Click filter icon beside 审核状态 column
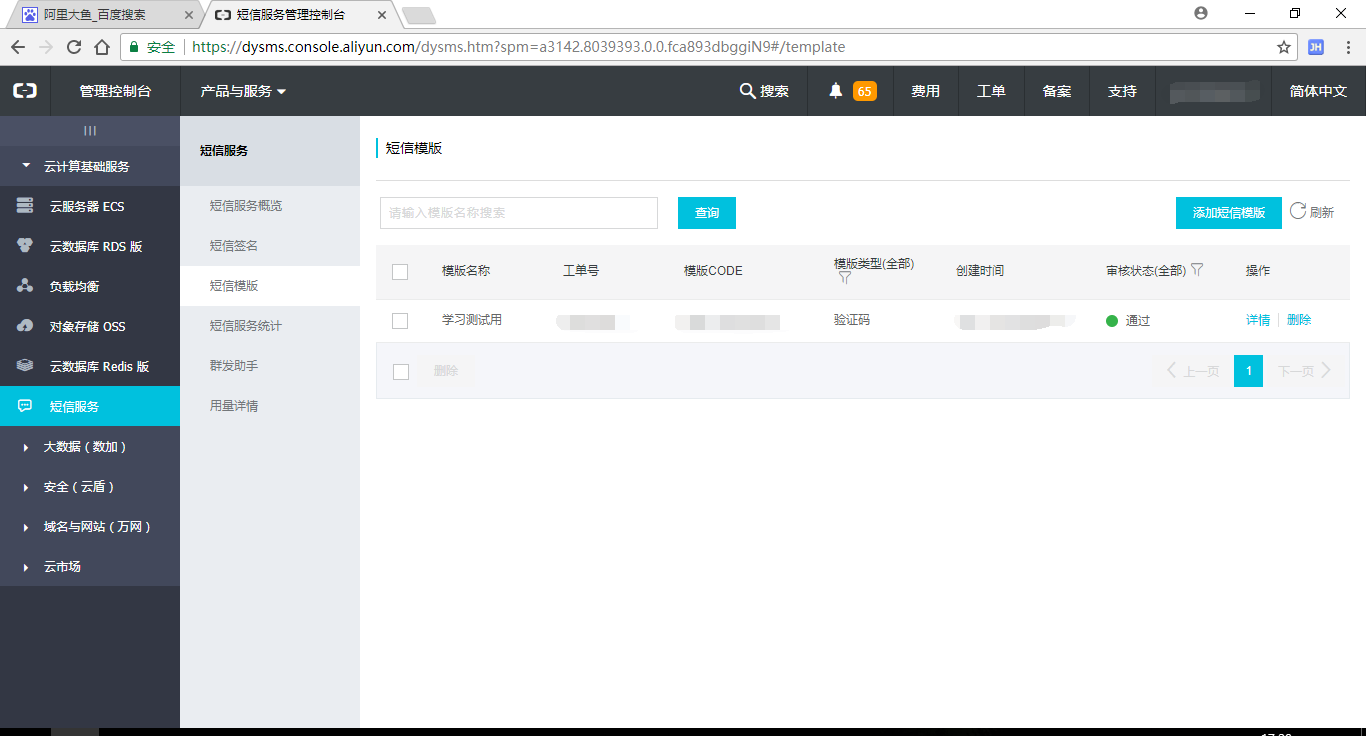 (x=1197, y=269)
